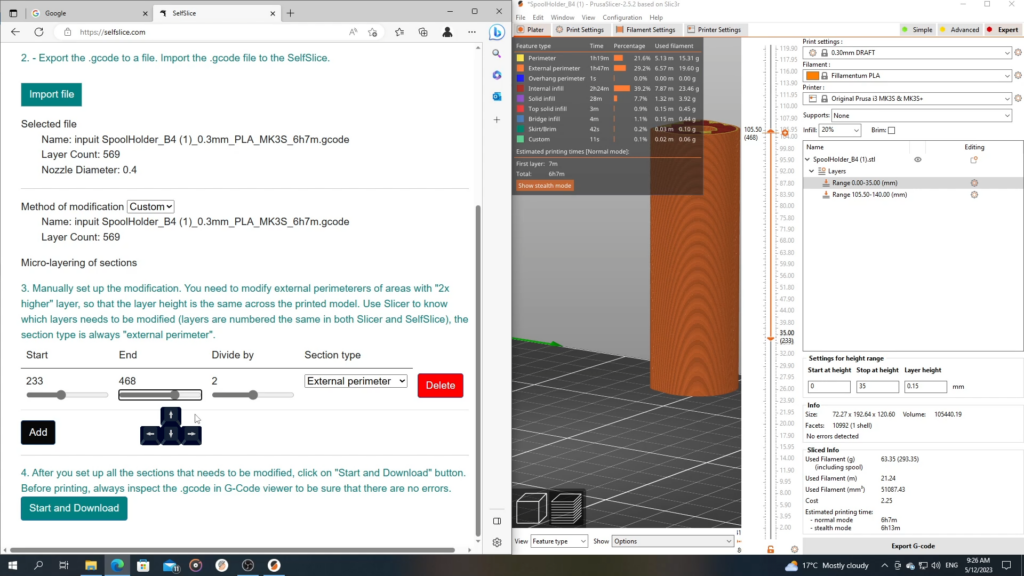This screenshot has width=1024, height=576.
Task: Open Supports dropdown
Action: [921, 116]
